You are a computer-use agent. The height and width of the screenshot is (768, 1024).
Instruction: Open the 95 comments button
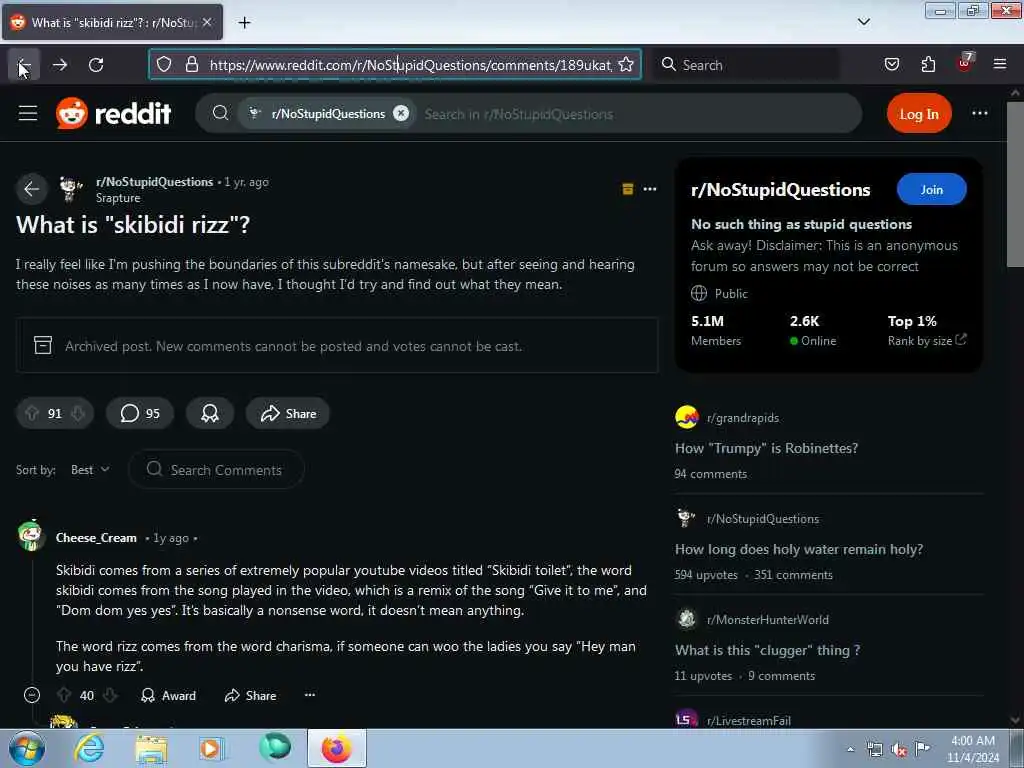pos(140,413)
